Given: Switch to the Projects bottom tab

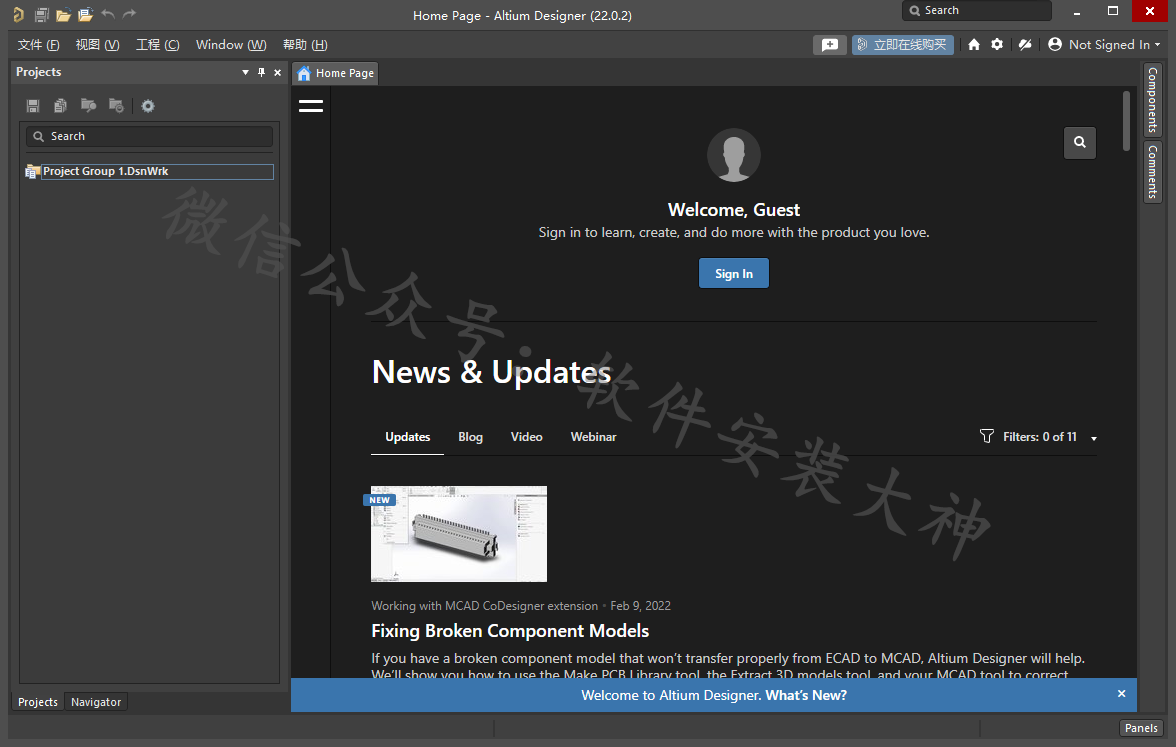Looking at the screenshot, I should point(38,702).
